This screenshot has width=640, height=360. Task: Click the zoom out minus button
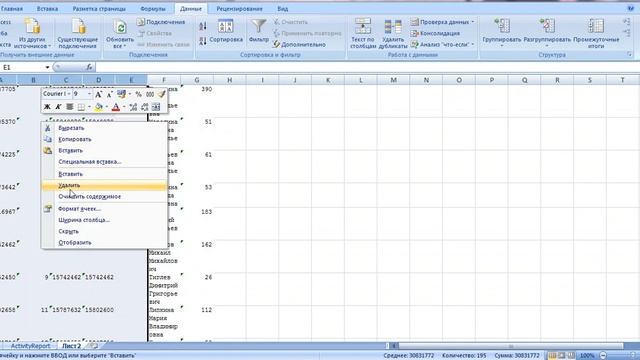603,356
